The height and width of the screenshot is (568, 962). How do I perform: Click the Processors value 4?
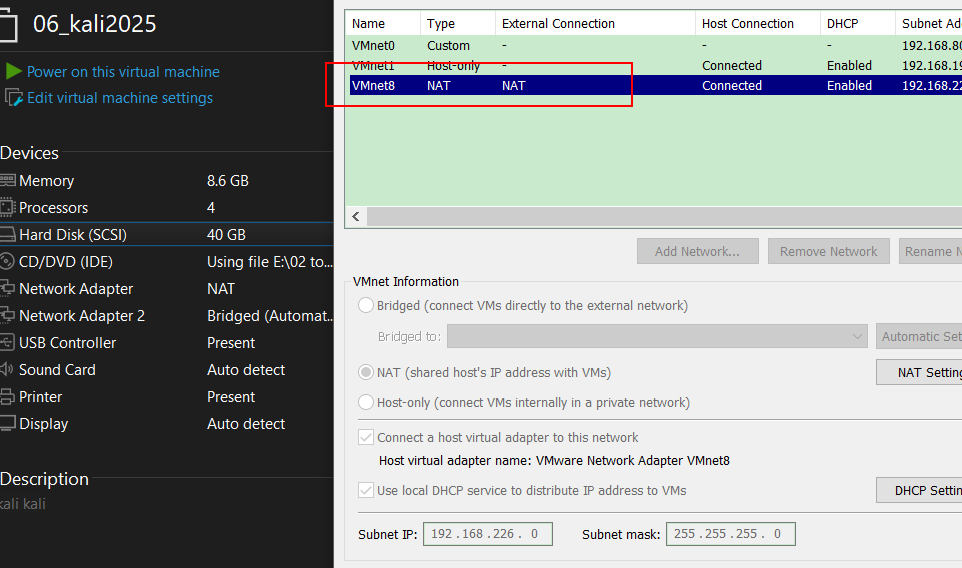click(x=211, y=207)
